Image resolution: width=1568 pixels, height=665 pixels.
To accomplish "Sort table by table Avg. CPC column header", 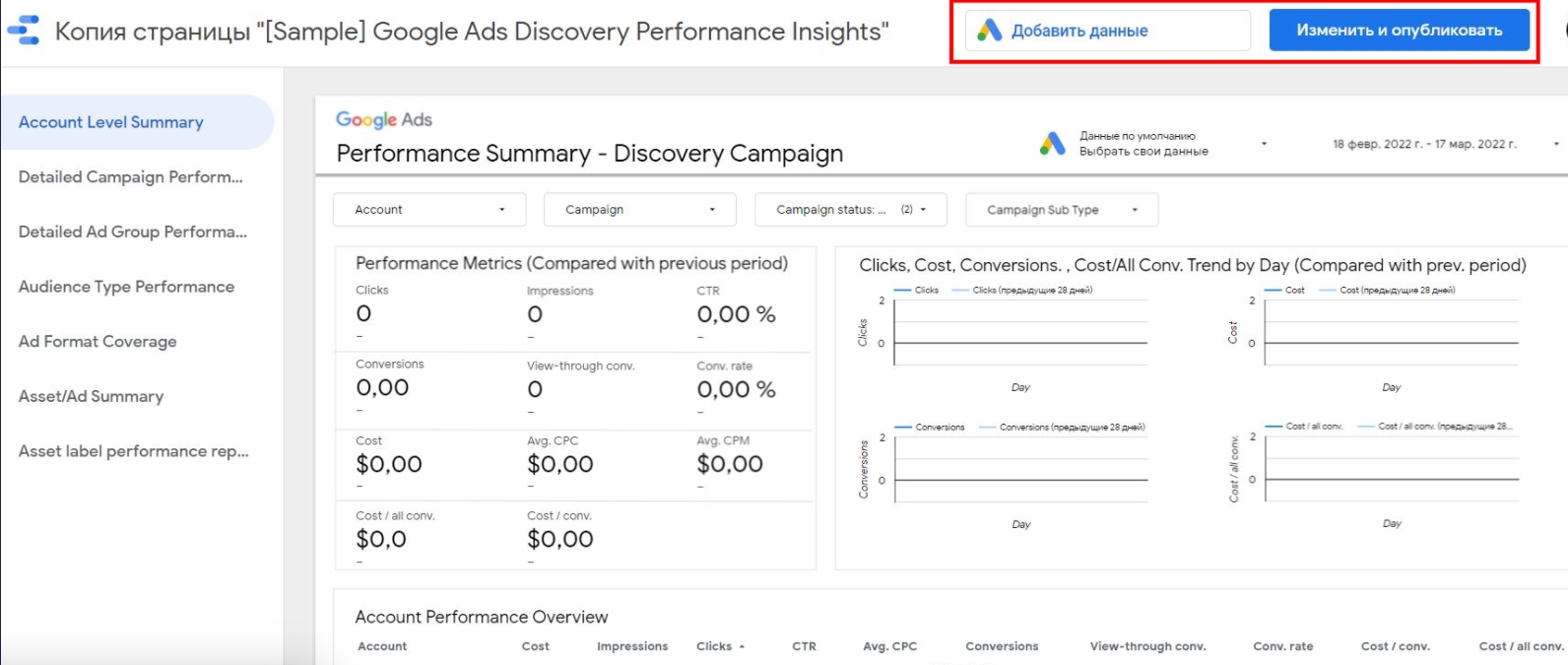I will (x=889, y=647).
